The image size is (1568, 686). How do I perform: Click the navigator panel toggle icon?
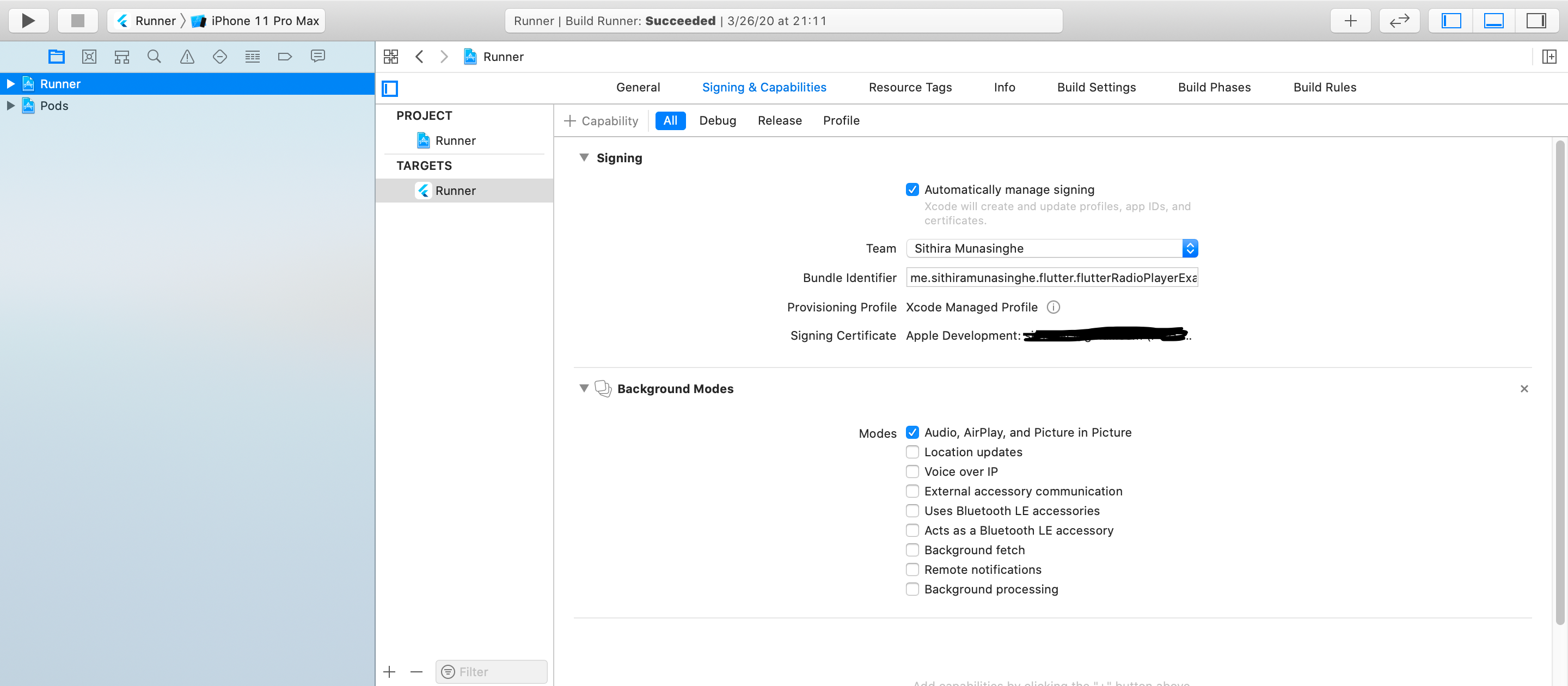(1452, 20)
